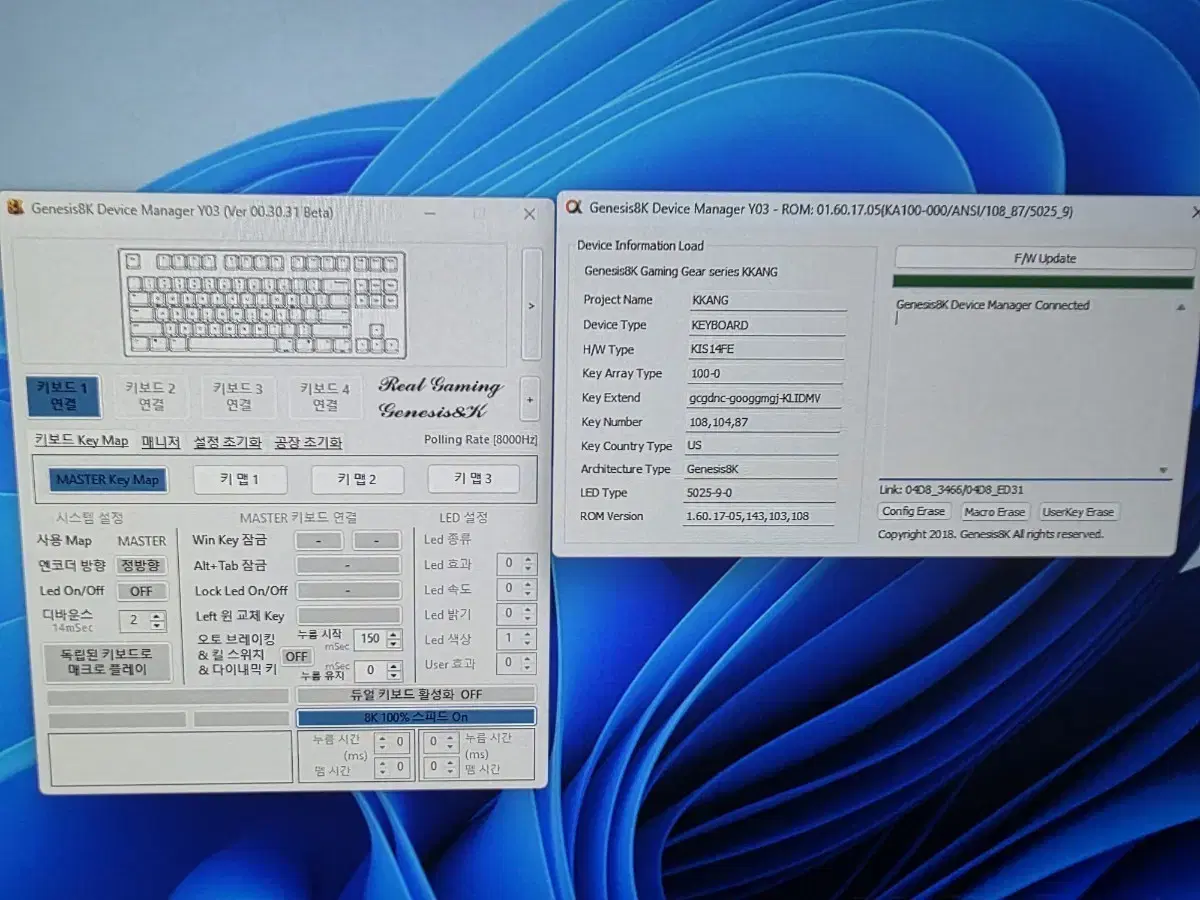The width and height of the screenshot is (1200, 900).
Task: Toggle 듀얼 키보드 활성화 OFF
Action: click(416, 694)
